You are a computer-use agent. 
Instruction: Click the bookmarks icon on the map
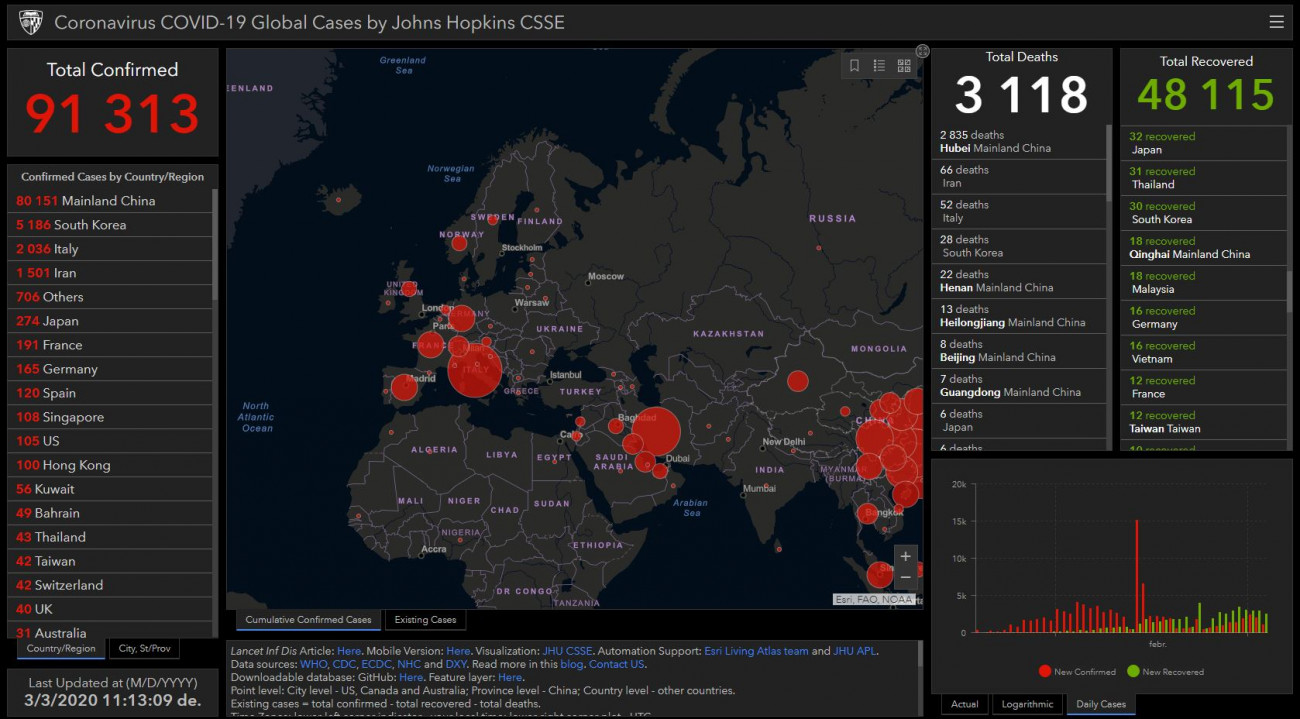[855, 66]
